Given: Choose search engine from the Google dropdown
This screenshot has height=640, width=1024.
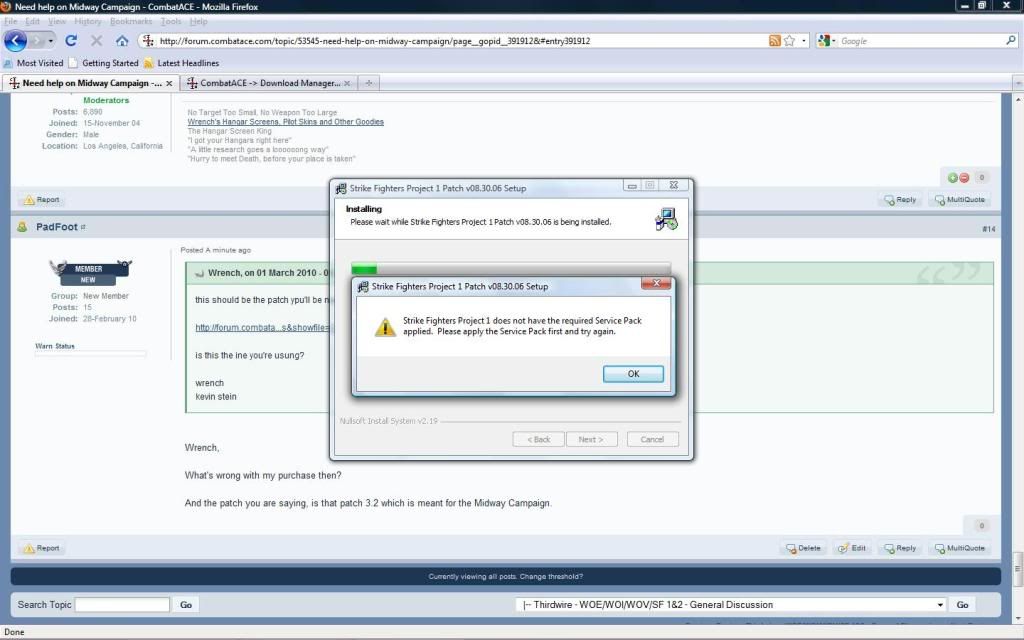Looking at the screenshot, I should click(x=826, y=40).
